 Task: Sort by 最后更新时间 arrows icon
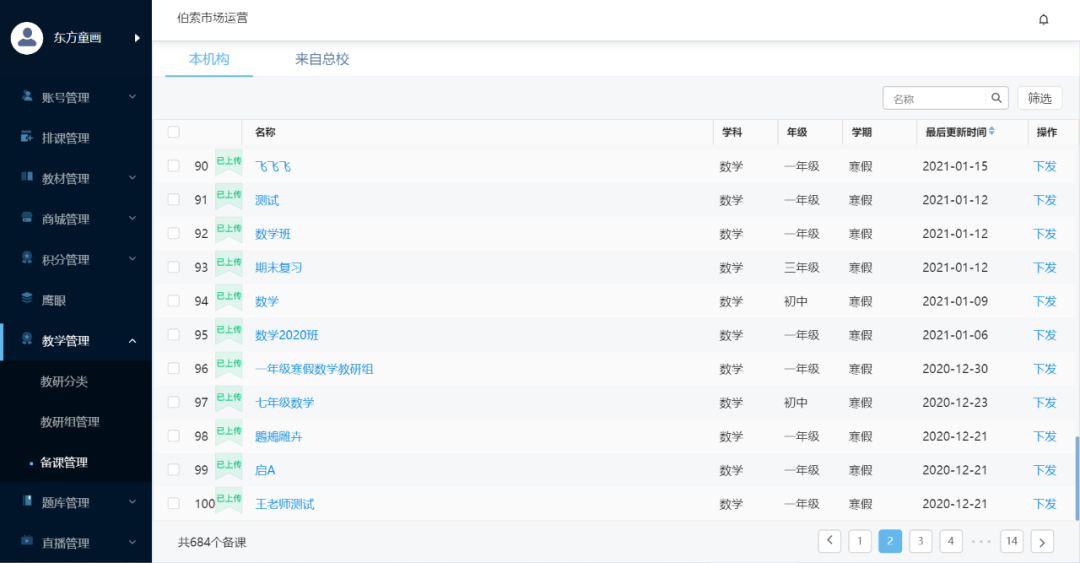[x=992, y=131]
